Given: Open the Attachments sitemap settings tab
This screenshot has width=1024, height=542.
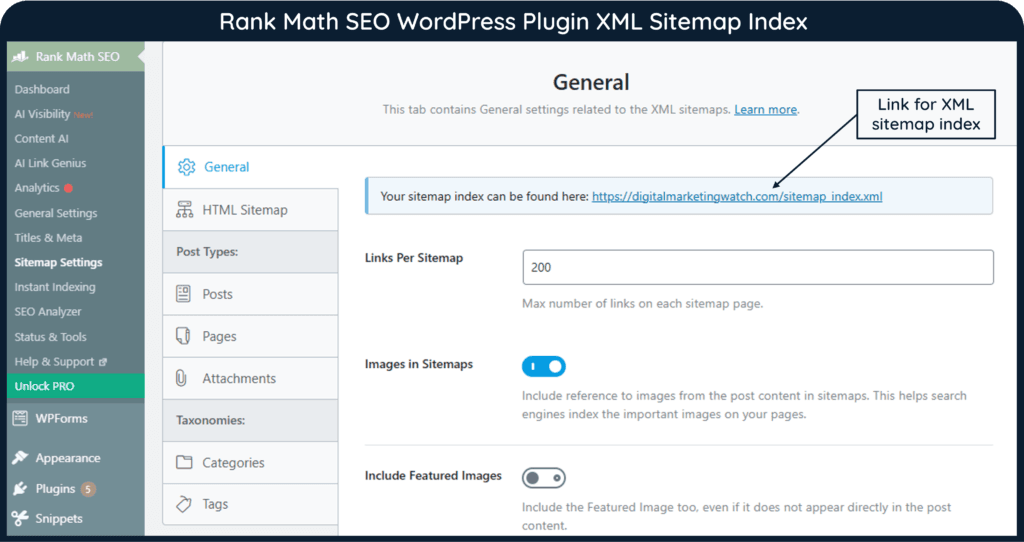Looking at the screenshot, I should pyautogui.click(x=251, y=378).
